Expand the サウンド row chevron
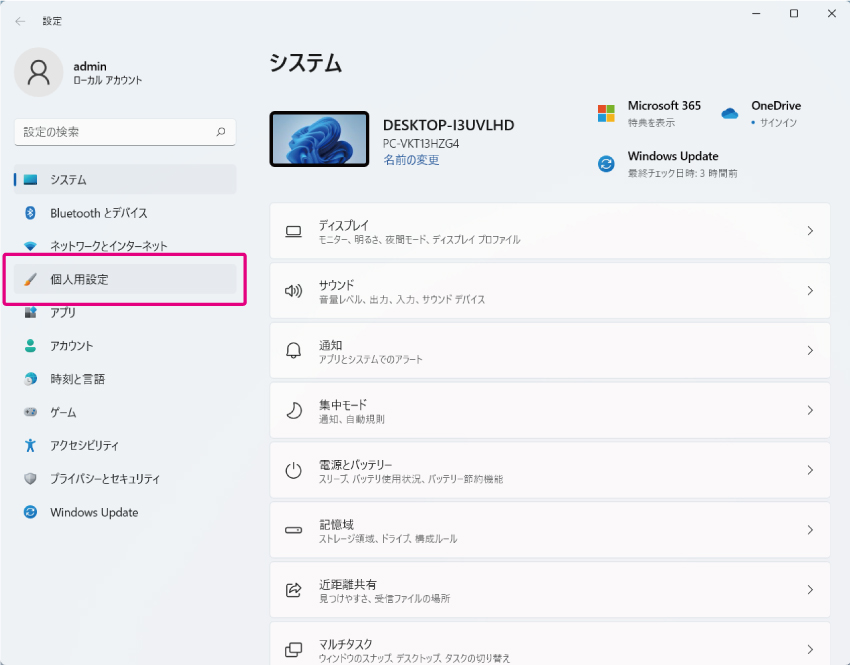 (810, 290)
